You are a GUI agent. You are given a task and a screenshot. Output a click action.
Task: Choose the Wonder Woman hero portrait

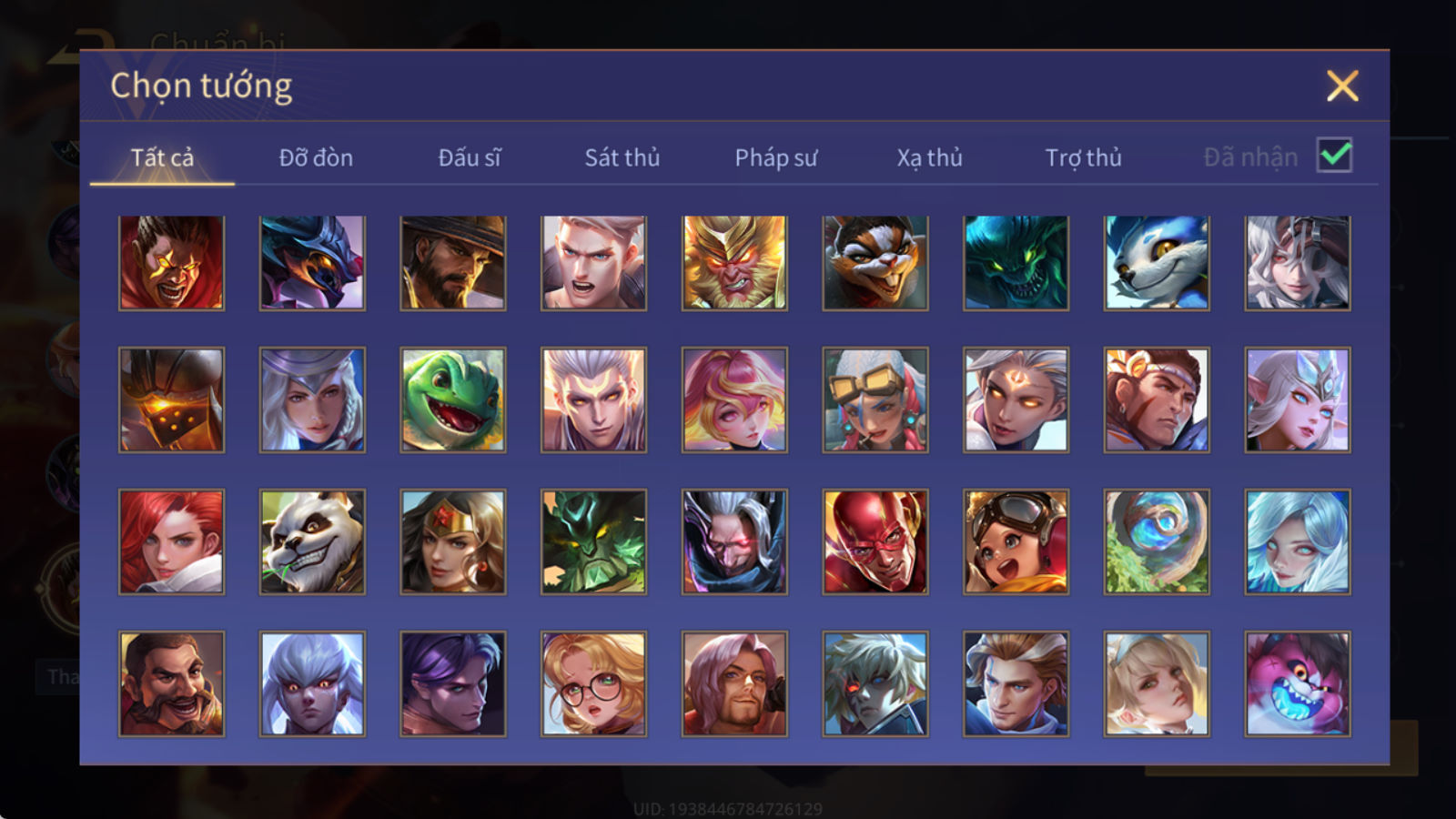tap(453, 541)
